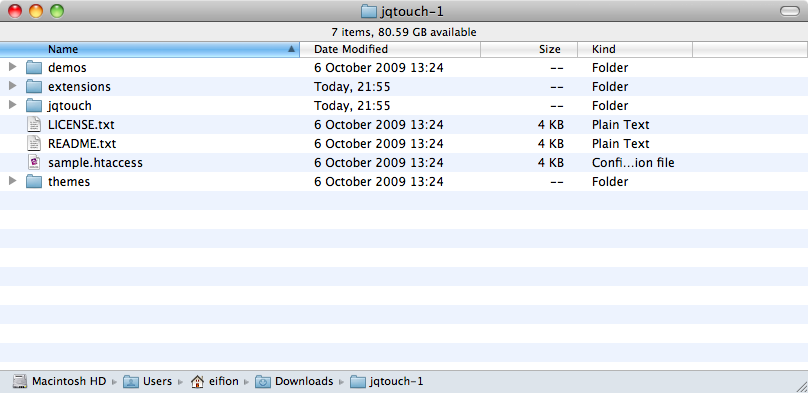The width and height of the screenshot is (808, 393).
Task: Go to eifion in the path bar
Action: [224, 382]
